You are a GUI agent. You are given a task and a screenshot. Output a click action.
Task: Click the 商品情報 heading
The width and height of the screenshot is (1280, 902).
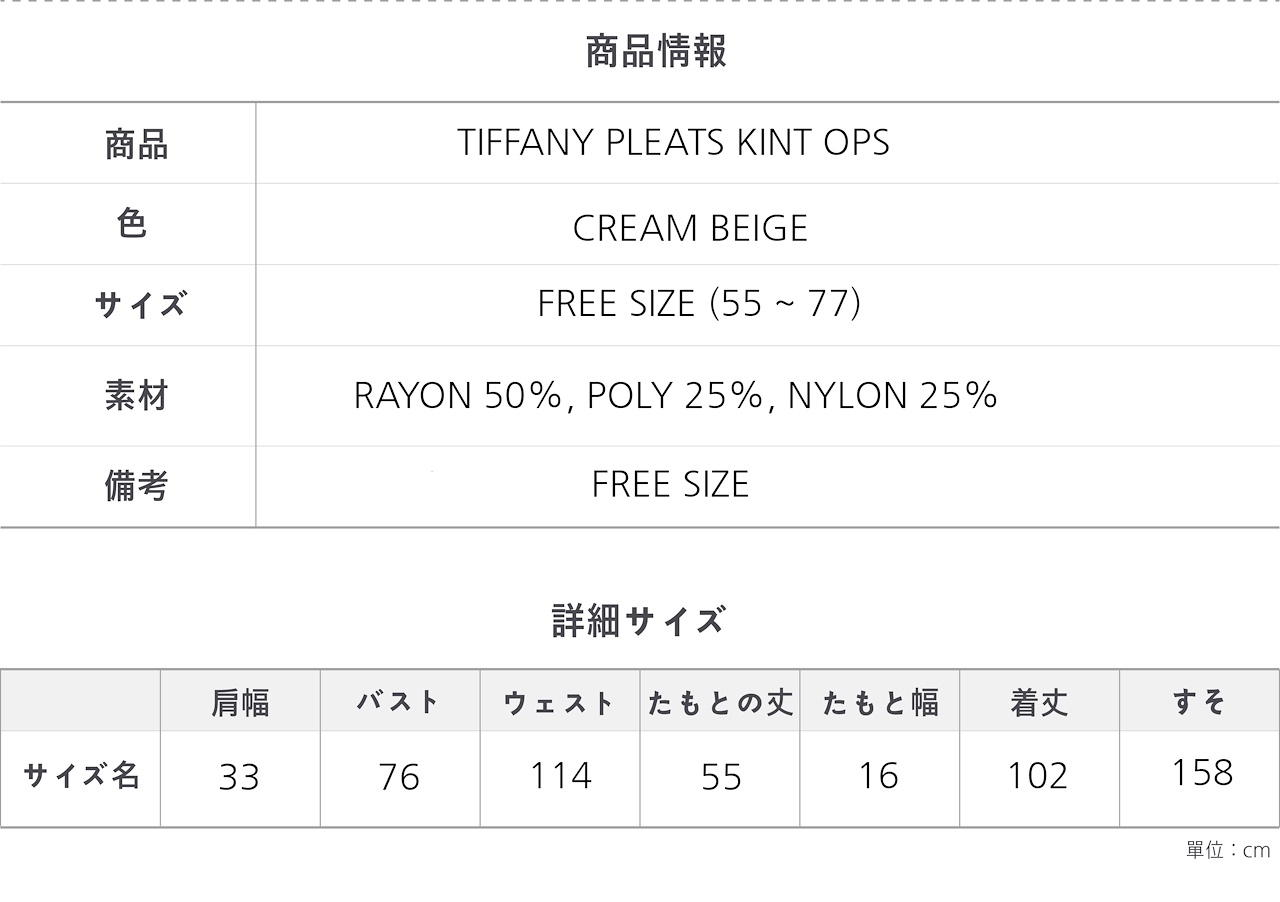pos(656,51)
